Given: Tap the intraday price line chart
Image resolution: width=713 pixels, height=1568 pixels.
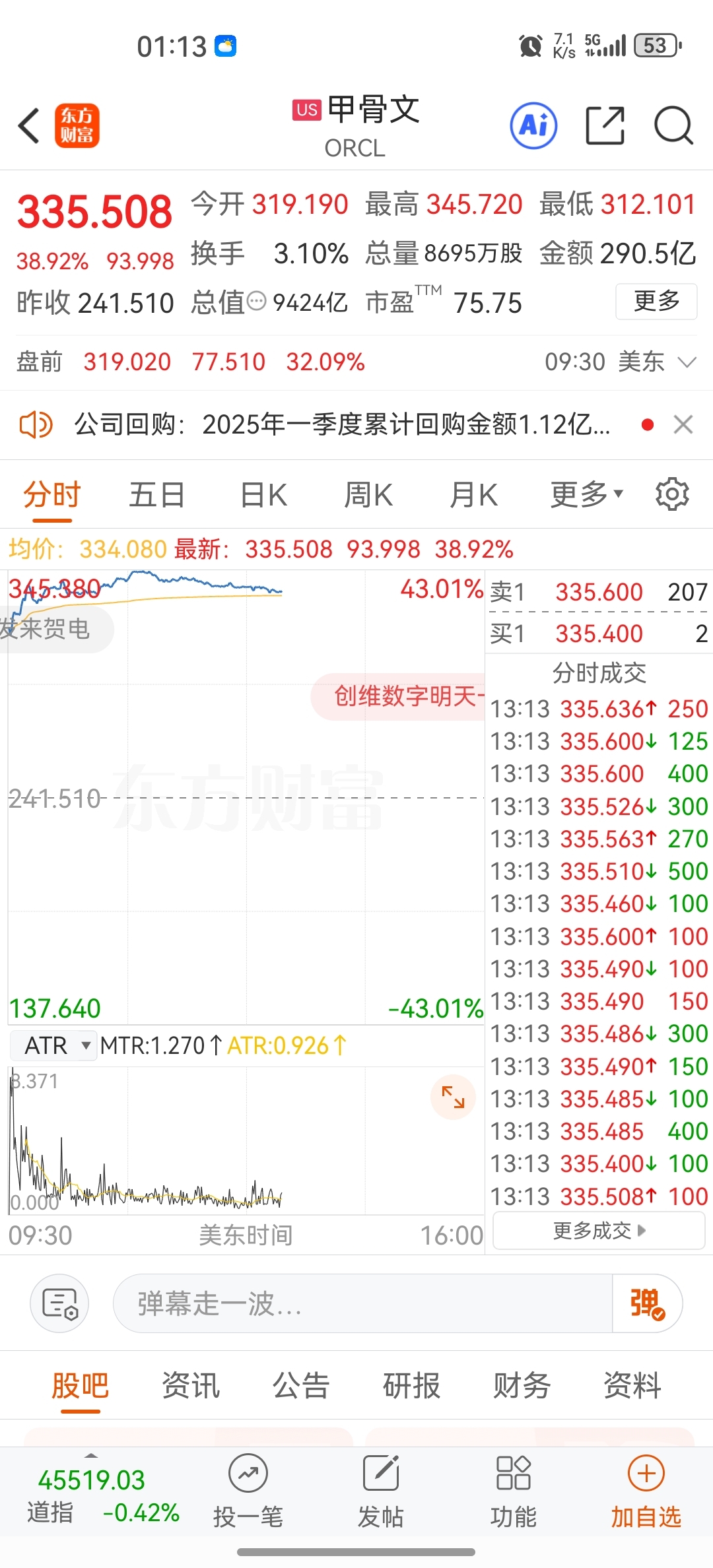Looking at the screenshot, I should click(246, 797).
